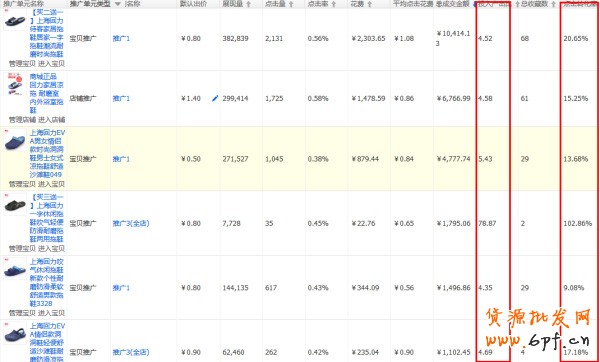The image size is (600, 362).
Task: Select the 2,131 clicks cell
Action: click(274, 39)
